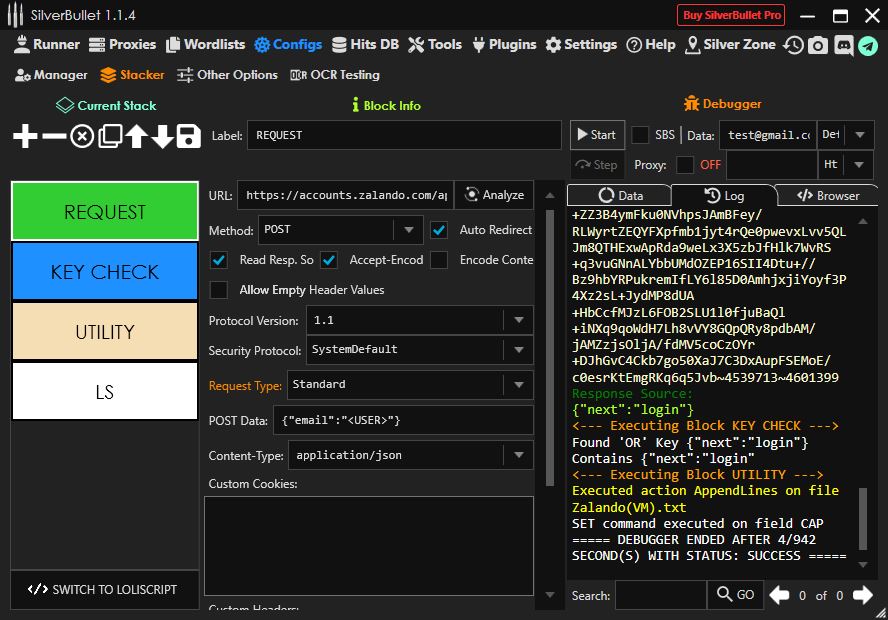Start the debugger
The height and width of the screenshot is (620, 888).
[x=597, y=135]
